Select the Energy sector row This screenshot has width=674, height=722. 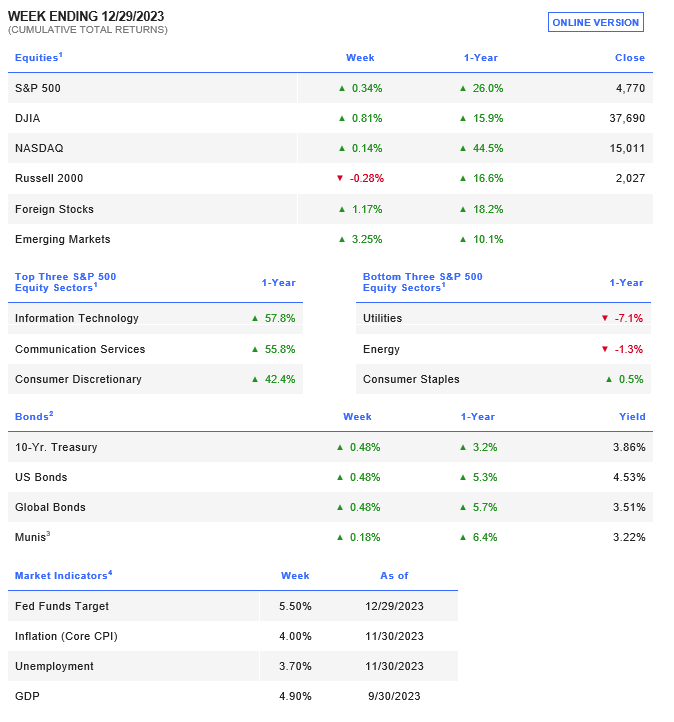[503, 349]
